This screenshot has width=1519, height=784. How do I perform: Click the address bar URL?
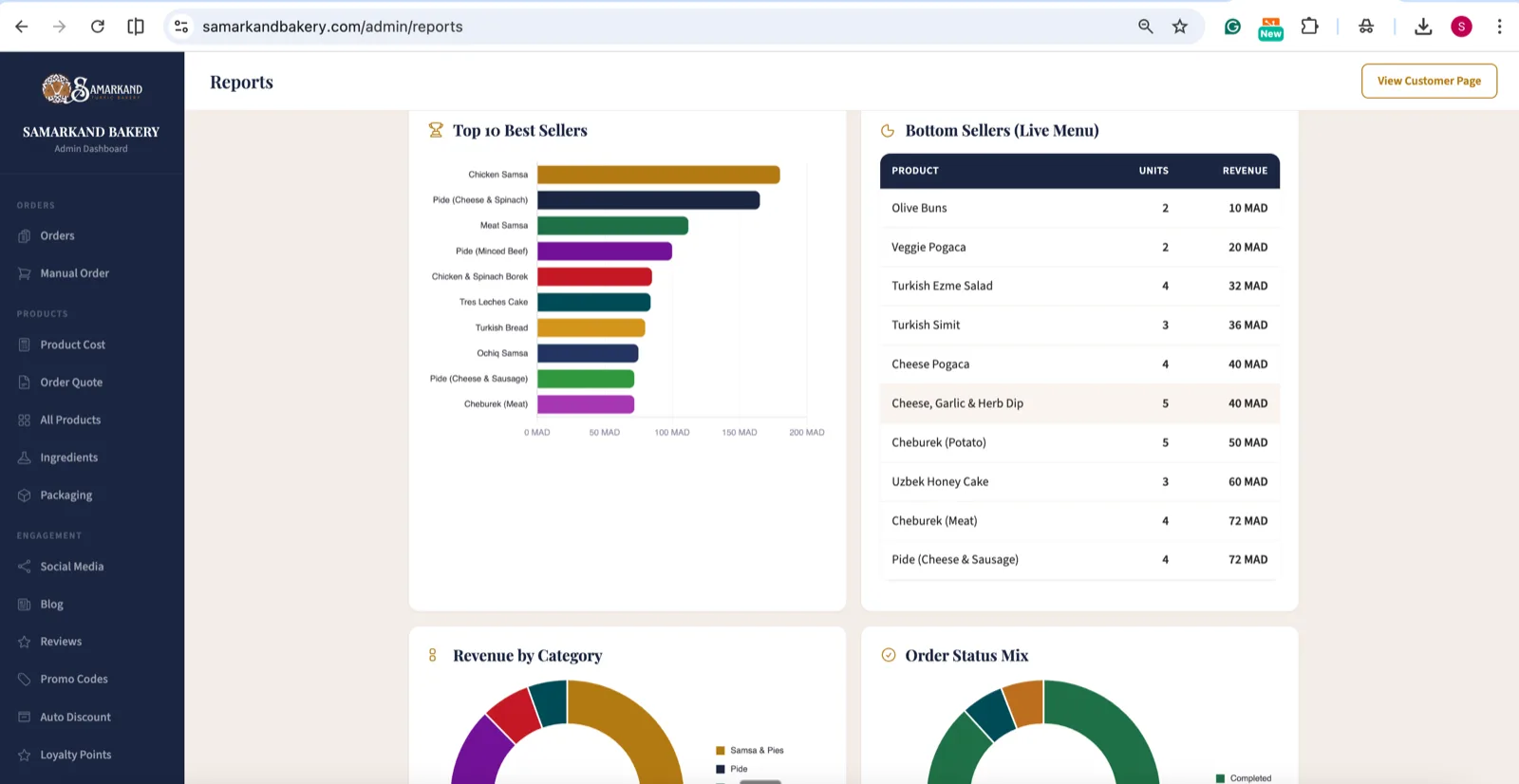tap(332, 27)
